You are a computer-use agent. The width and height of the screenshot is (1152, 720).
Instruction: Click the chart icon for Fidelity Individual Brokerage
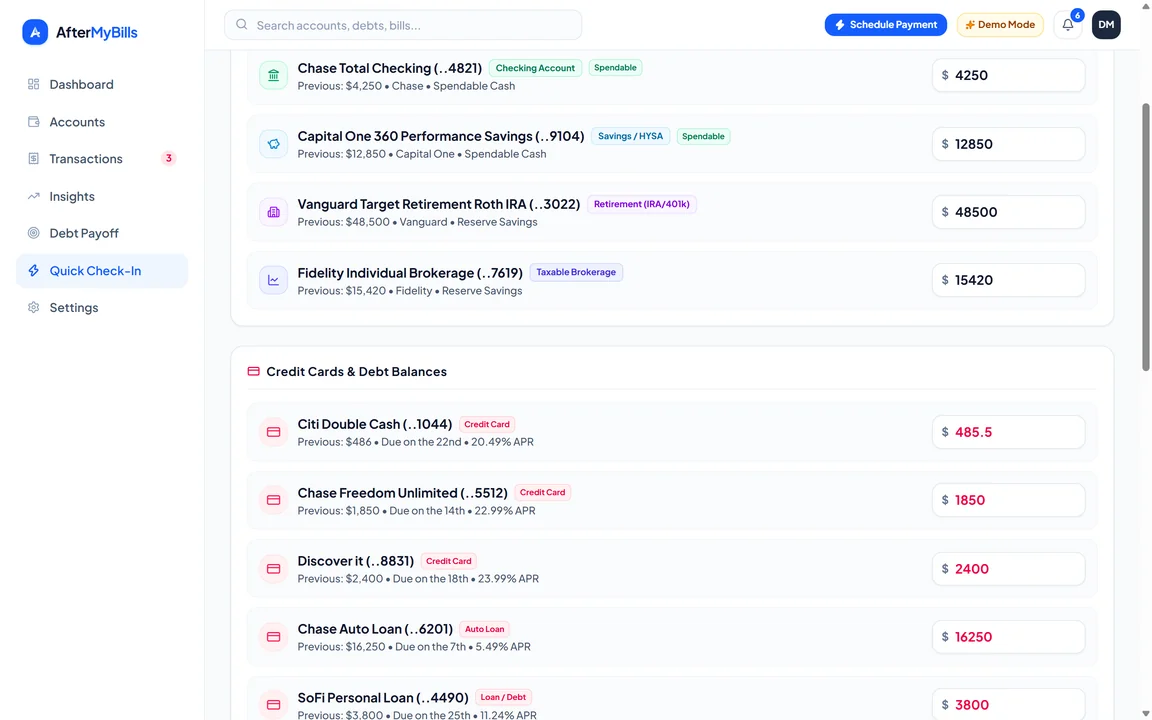(x=273, y=280)
